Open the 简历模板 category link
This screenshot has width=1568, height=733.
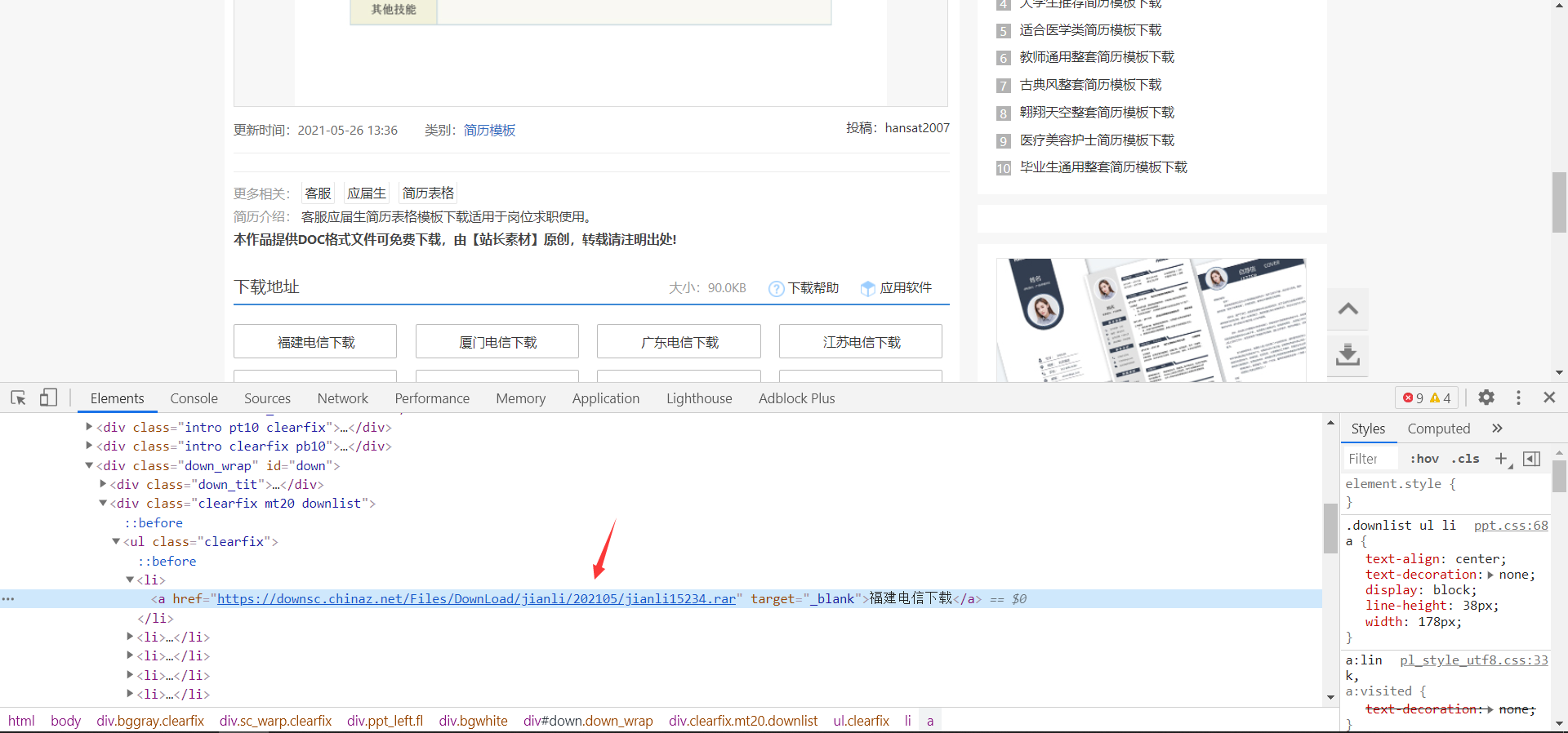tap(489, 131)
